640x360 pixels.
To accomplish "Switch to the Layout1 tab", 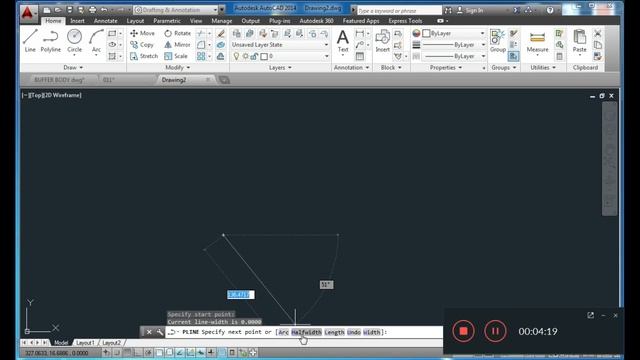I will [x=85, y=343].
